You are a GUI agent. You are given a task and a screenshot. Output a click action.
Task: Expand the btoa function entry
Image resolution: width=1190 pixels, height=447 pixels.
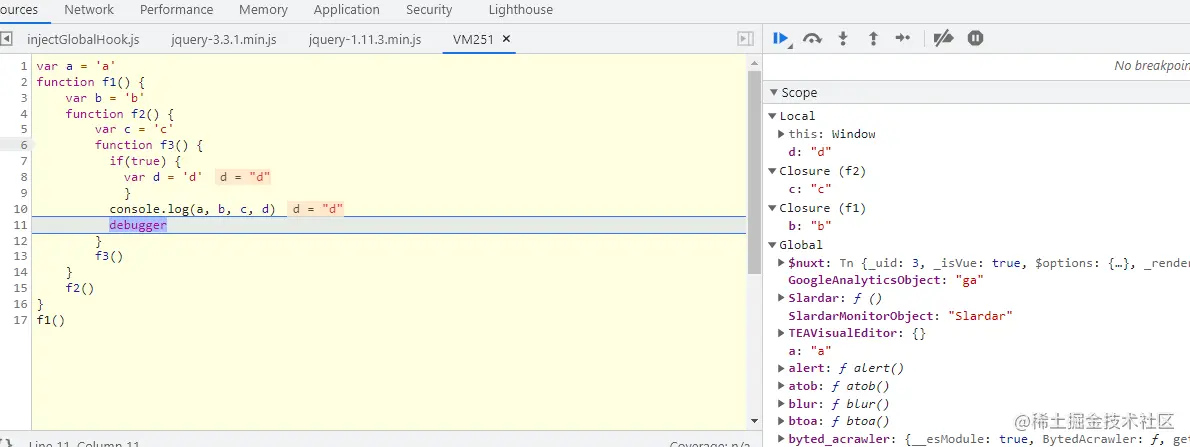782,421
